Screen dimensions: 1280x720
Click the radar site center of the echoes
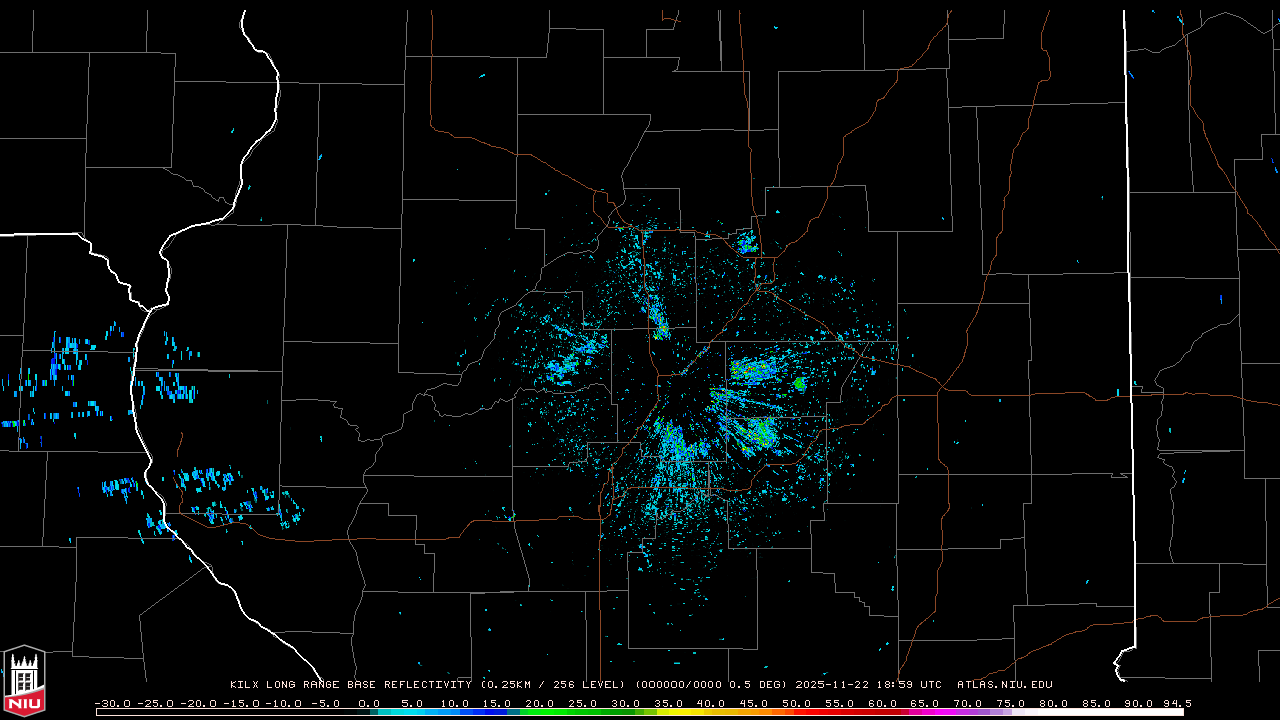pyautogui.click(x=681, y=376)
